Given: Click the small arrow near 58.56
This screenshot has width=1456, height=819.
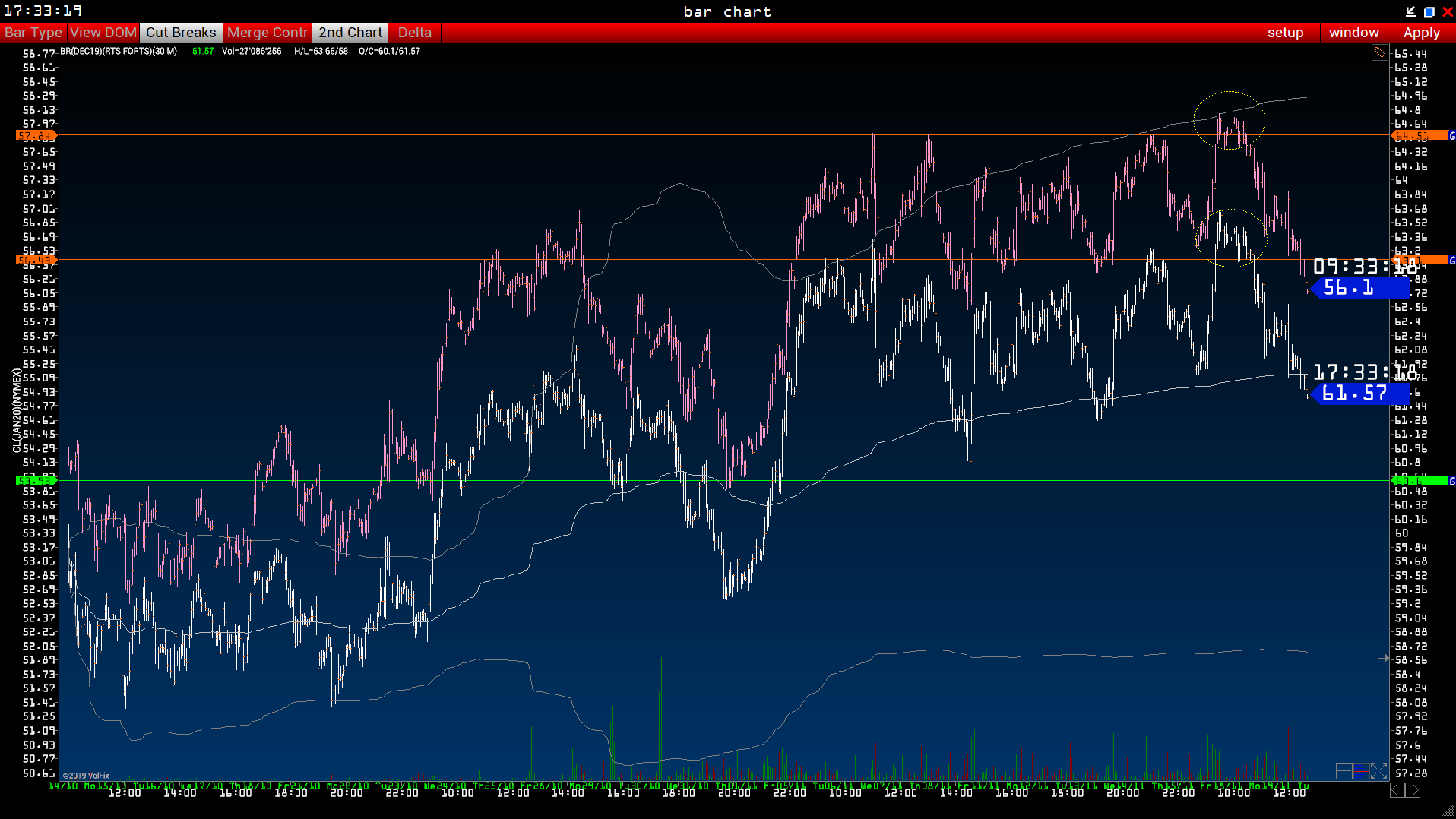Looking at the screenshot, I should click(x=1384, y=658).
